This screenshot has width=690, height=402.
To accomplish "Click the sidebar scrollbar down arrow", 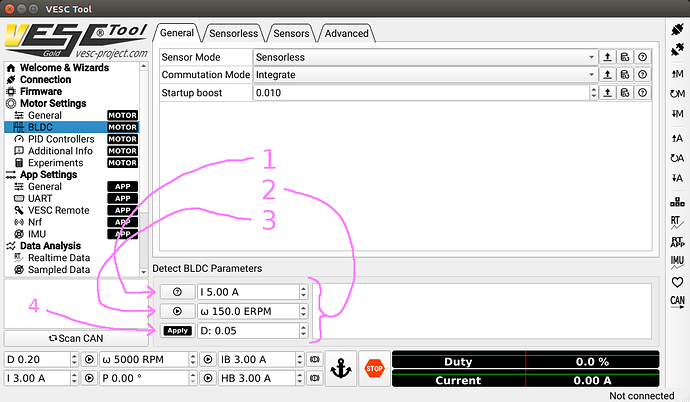I will tap(143, 272).
